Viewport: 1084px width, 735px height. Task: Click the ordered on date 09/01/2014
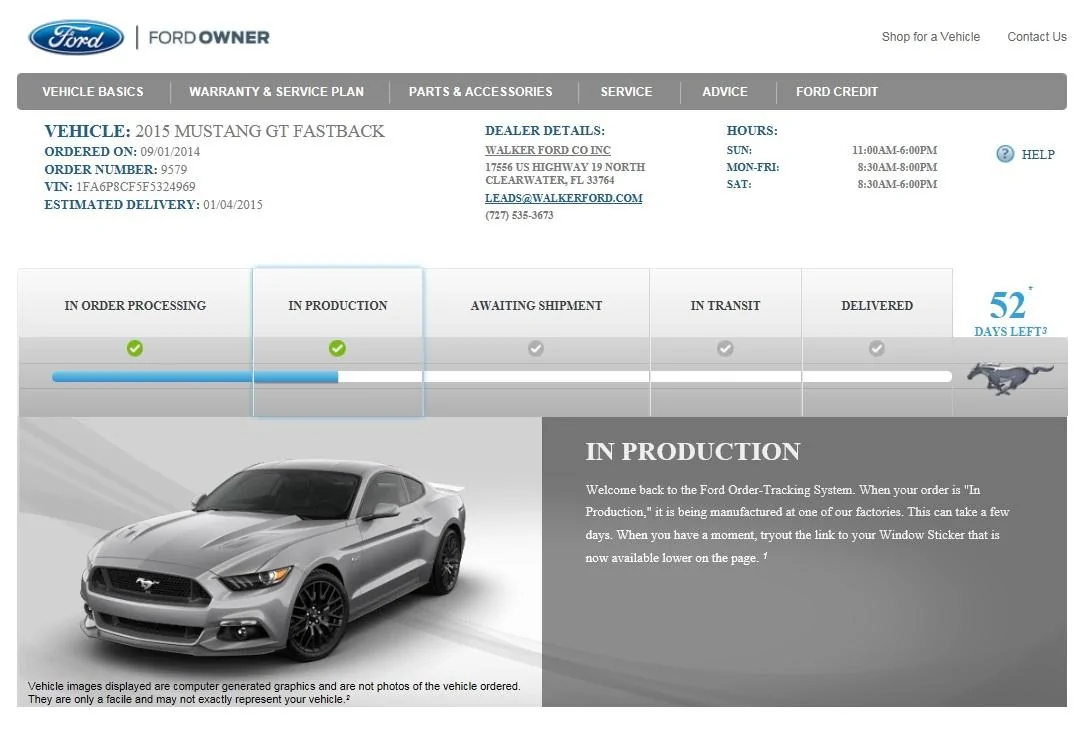[170, 151]
